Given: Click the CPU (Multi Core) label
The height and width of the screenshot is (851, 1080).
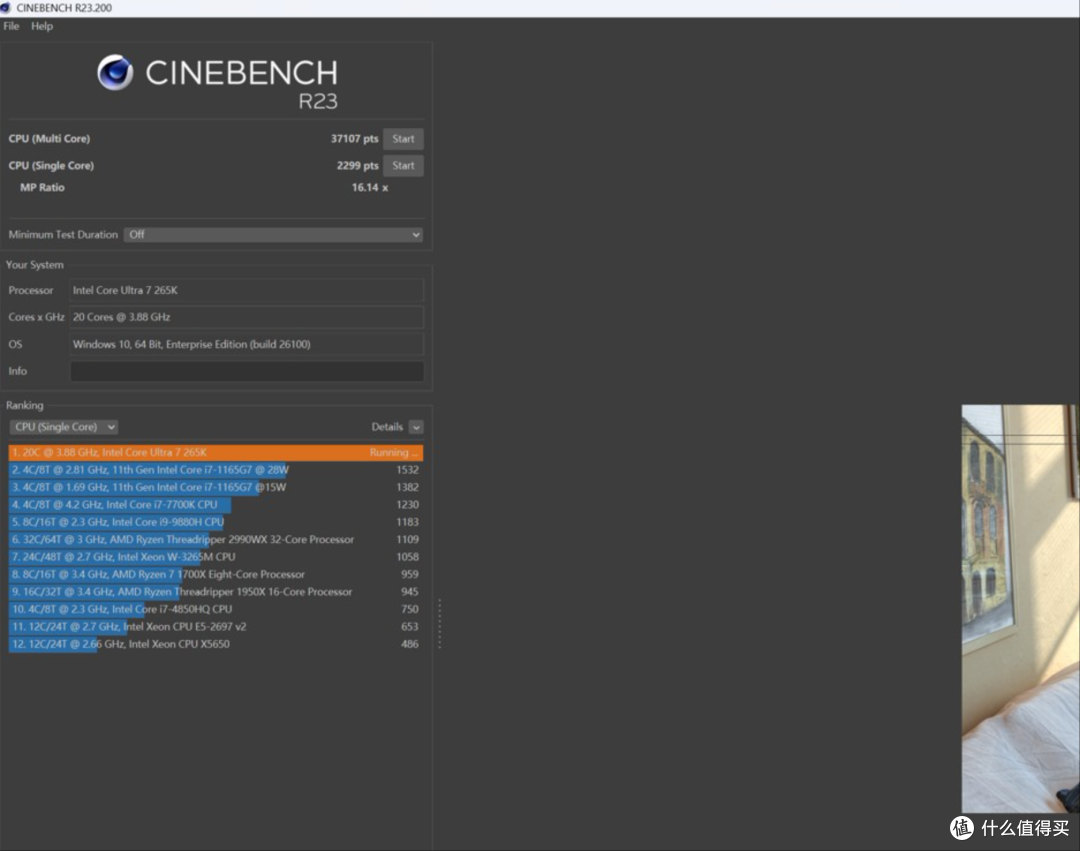Looking at the screenshot, I should pyautogui.click(x=49, y=138).
